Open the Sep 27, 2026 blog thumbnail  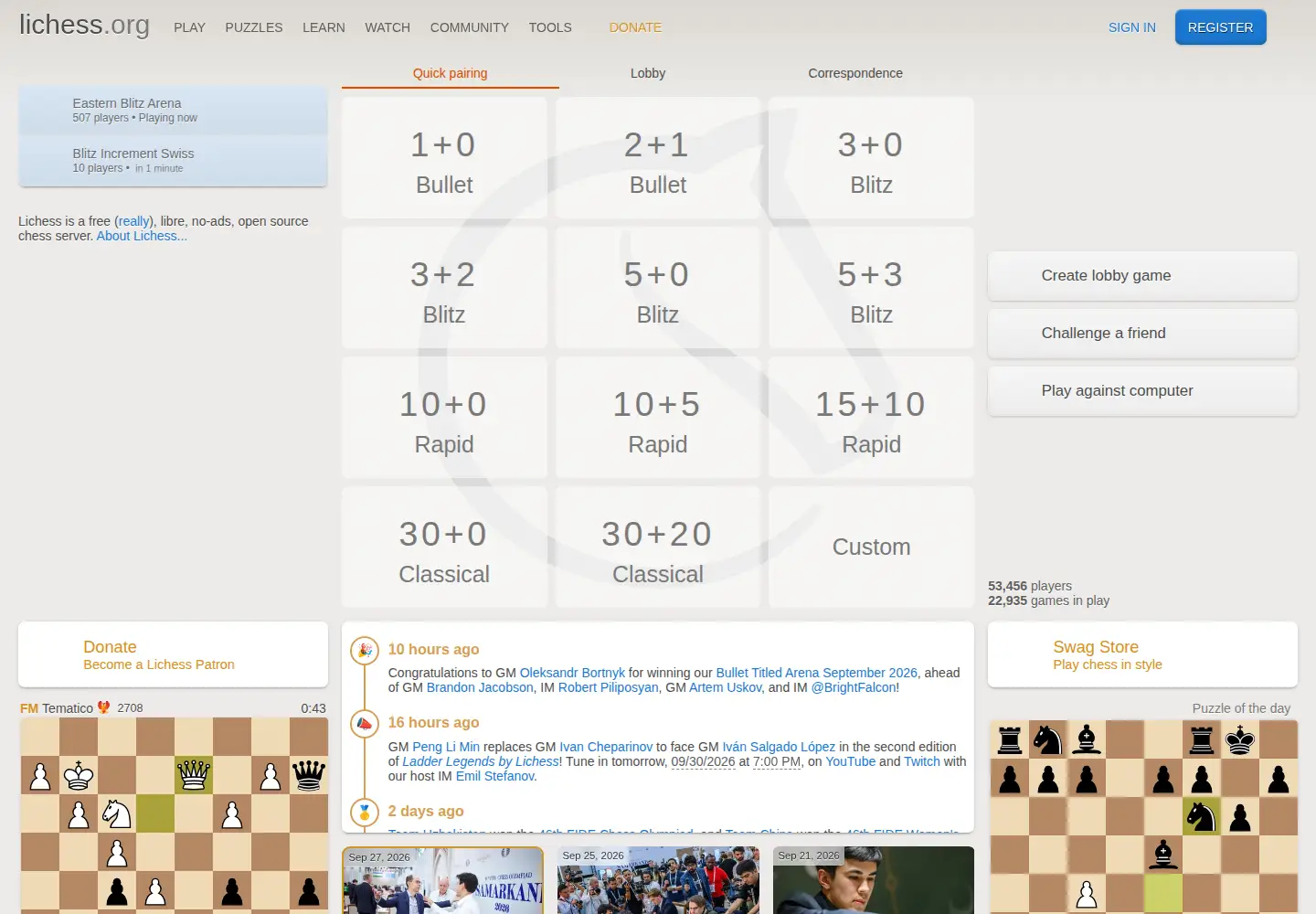(443, 880)
